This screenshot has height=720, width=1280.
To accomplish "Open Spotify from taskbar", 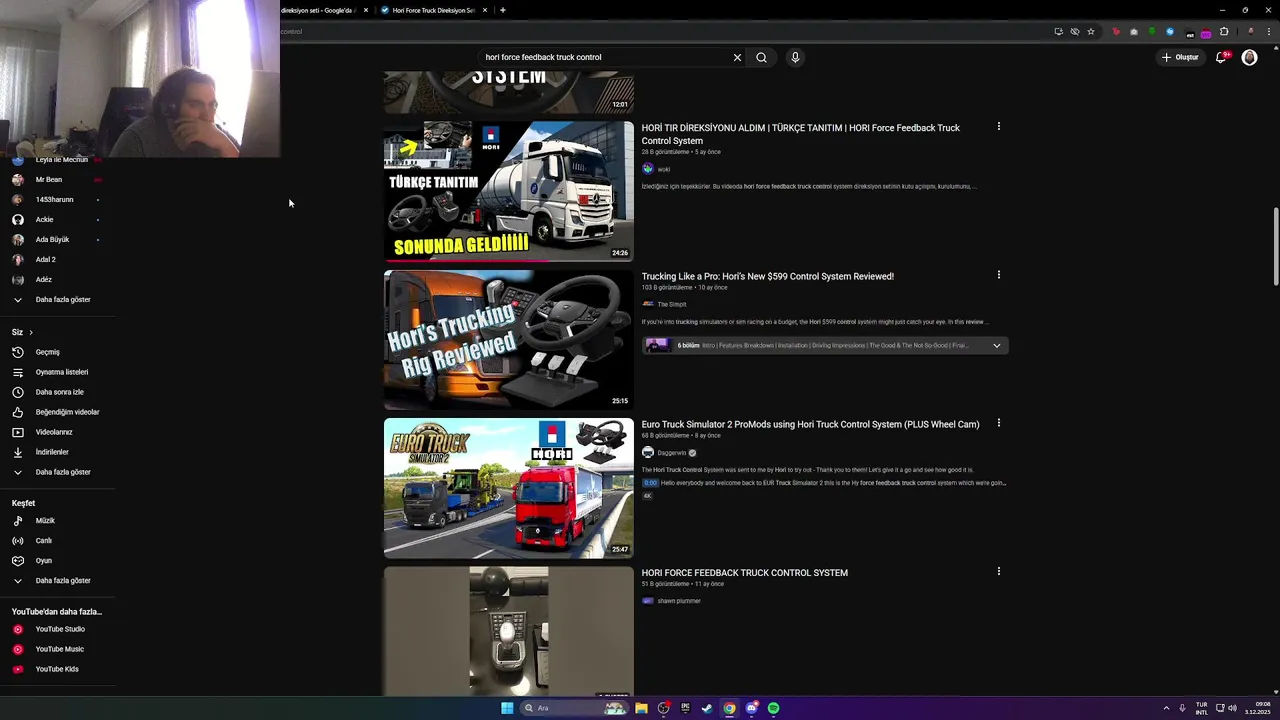I will click(773, 708).
